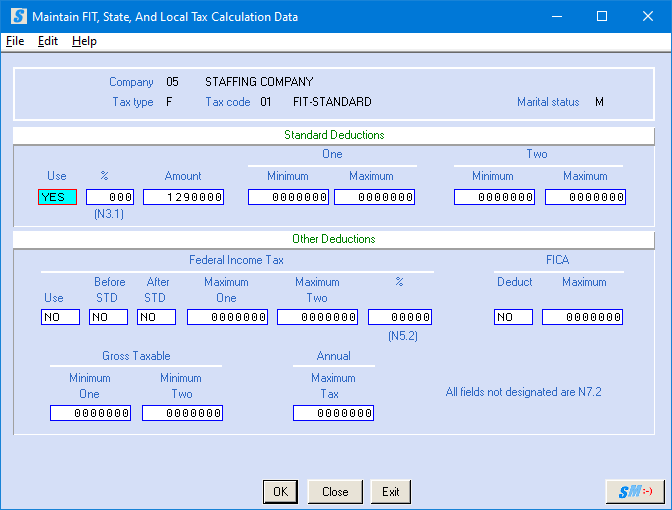
Task: Select the FICA Deduct field
Action: [x=513, y=317]
